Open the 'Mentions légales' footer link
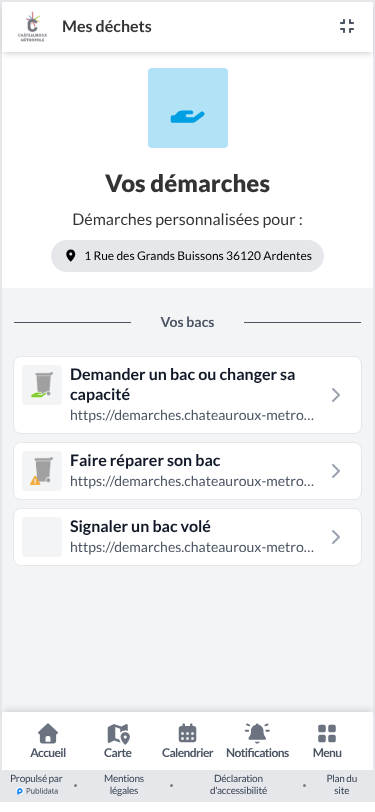The image size is (375, 812). point(124,785)
